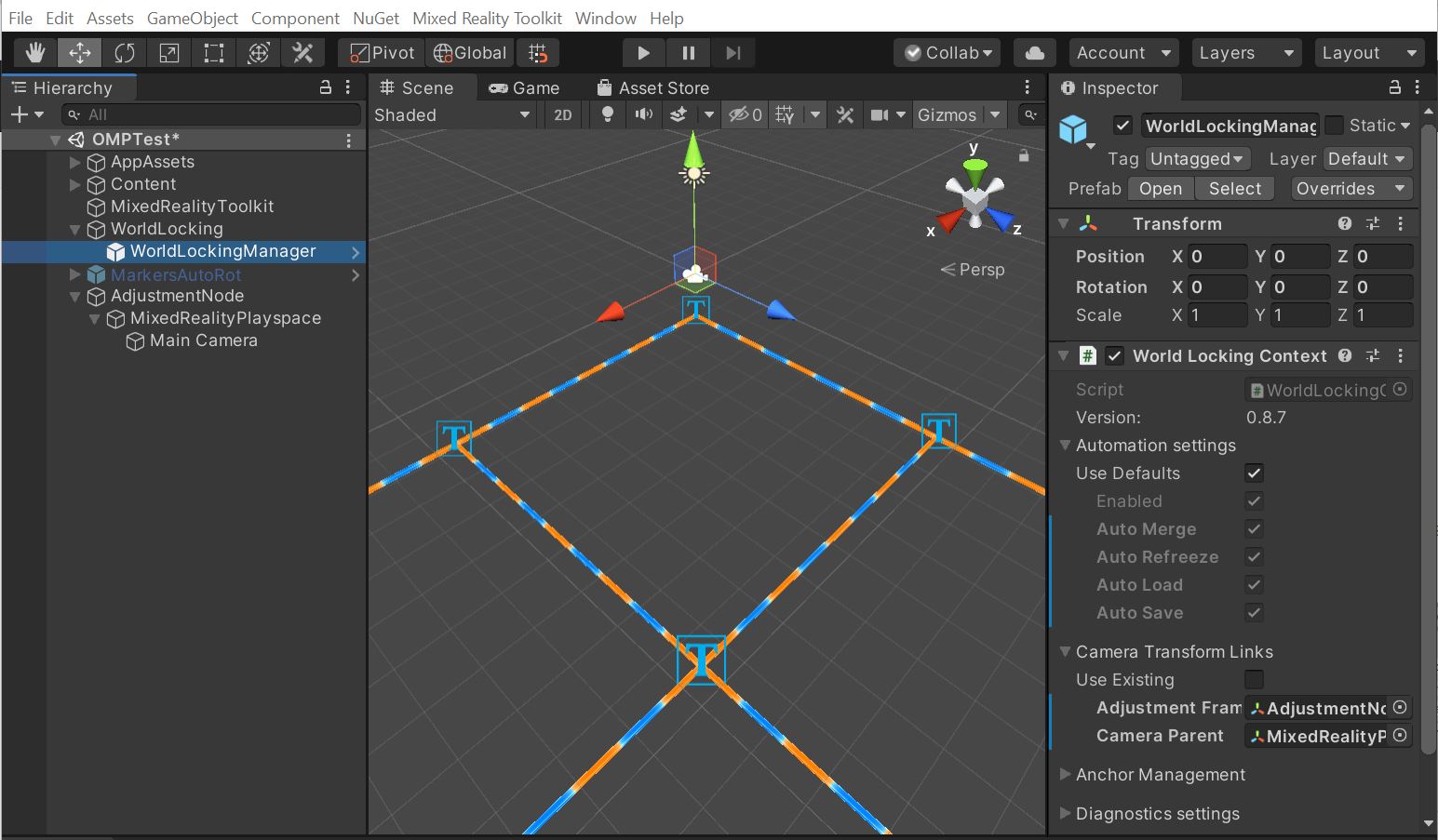
Task: Open scene component tools panel
Action: 845,114
